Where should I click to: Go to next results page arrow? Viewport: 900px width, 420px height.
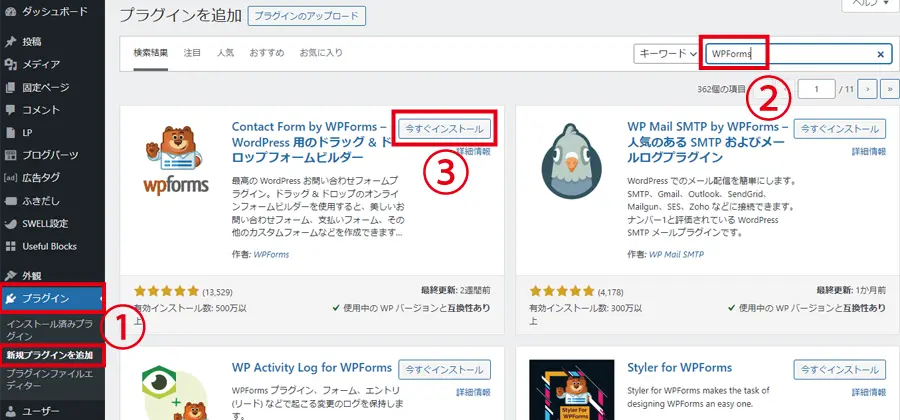tap(868, 90)
